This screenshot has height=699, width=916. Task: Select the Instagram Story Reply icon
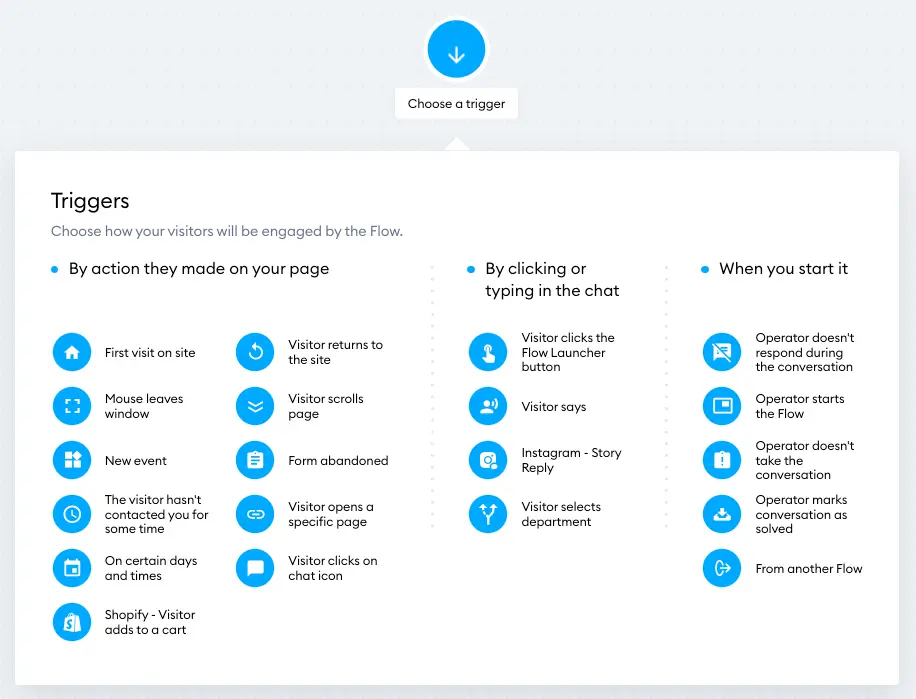488,460
